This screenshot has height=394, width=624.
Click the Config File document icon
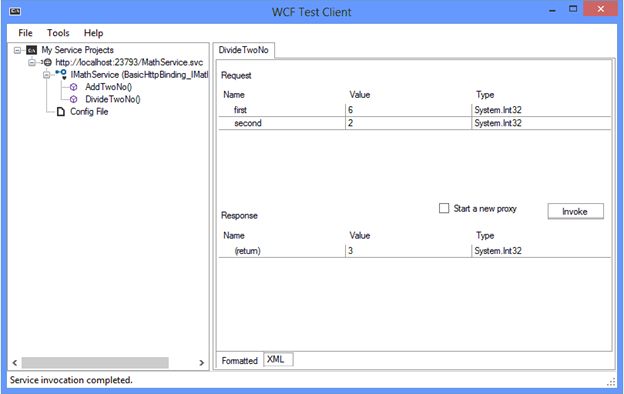[60, 111]
